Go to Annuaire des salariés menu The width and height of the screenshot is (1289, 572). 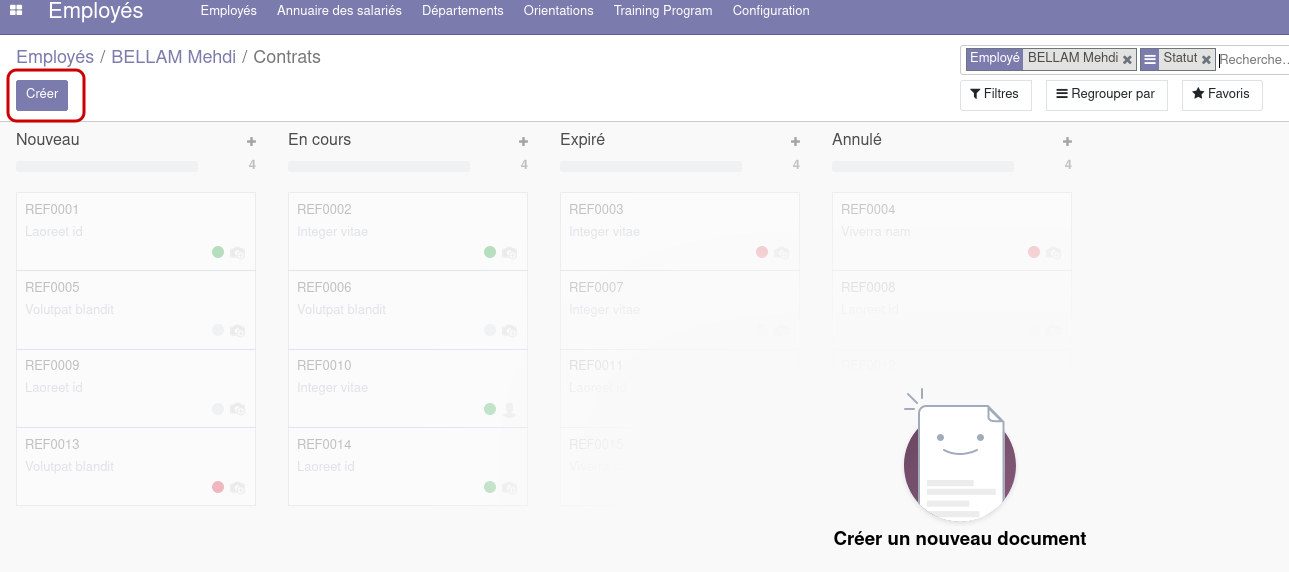(x=339, y=11)
